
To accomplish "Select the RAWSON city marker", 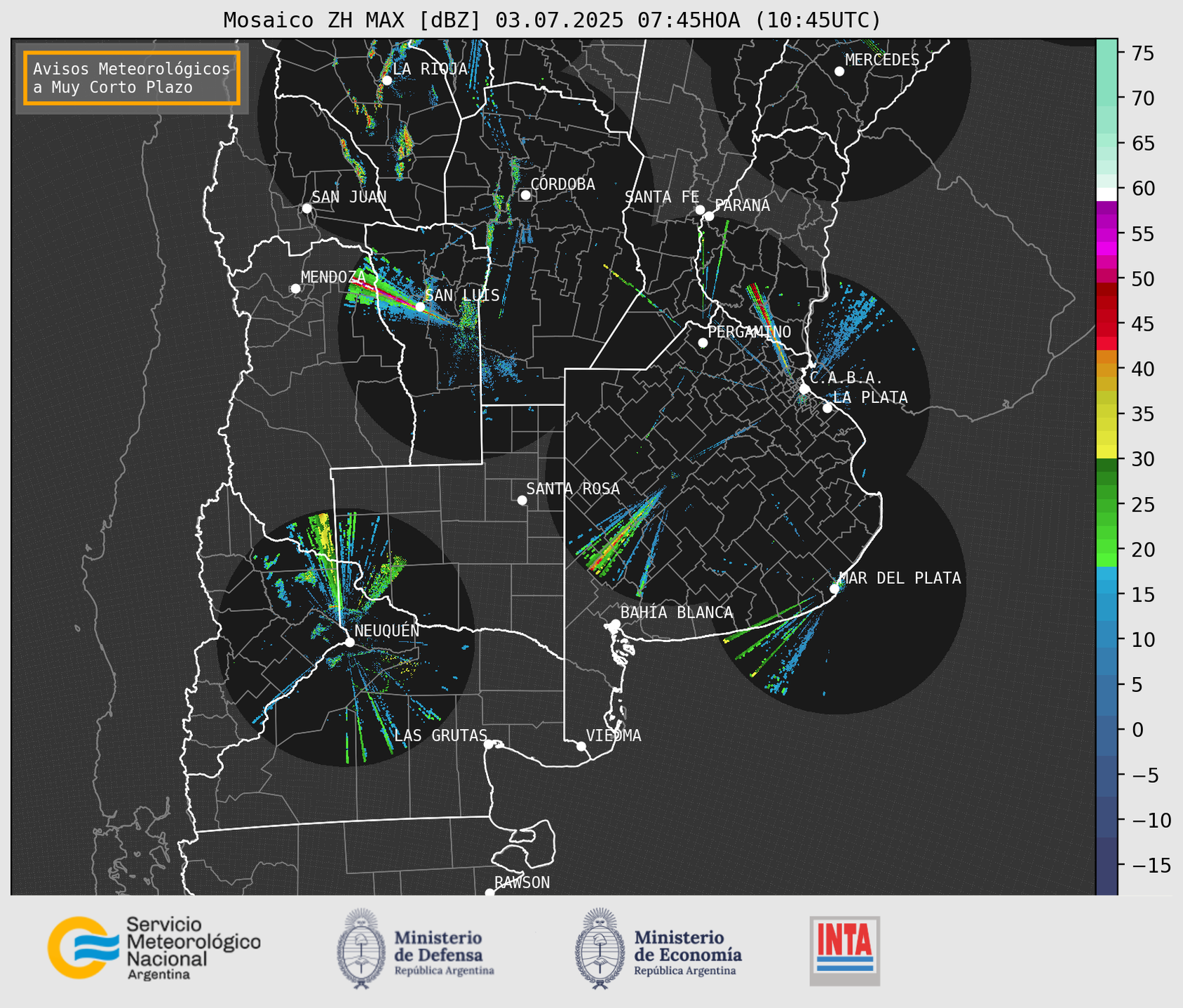I will point(489,892).
